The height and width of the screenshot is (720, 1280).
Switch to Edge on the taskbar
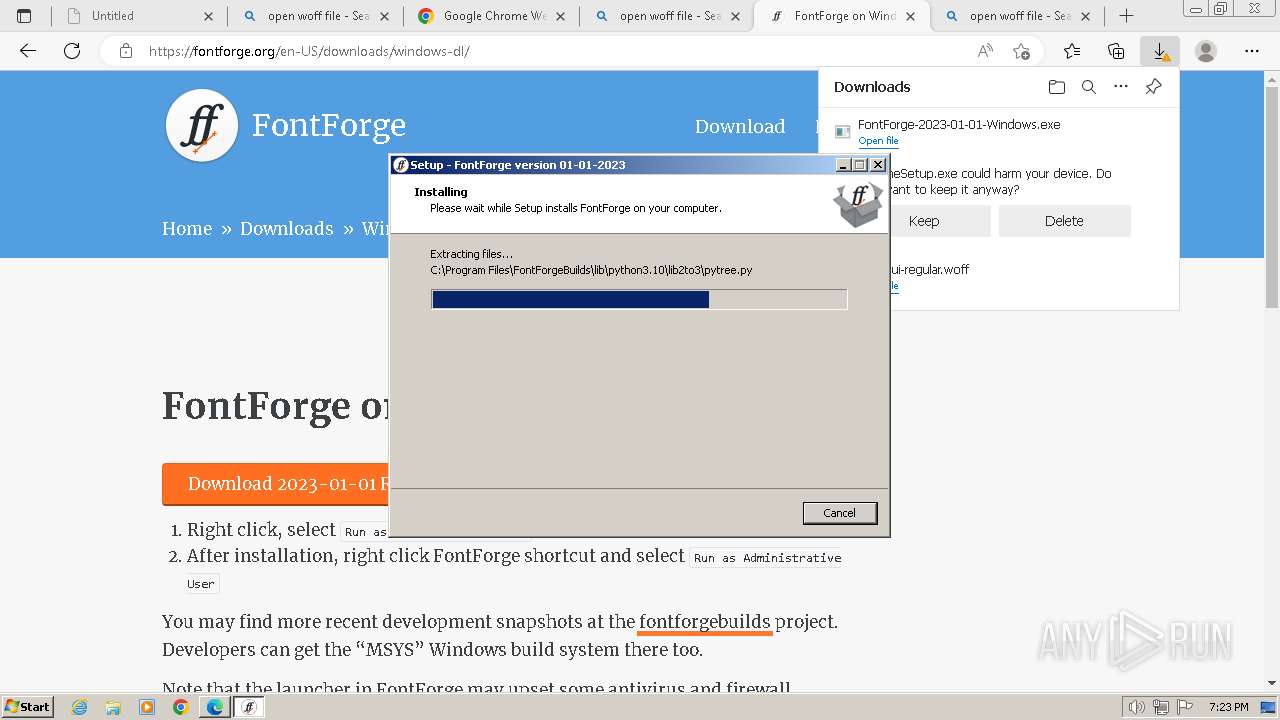coord(215,707)
